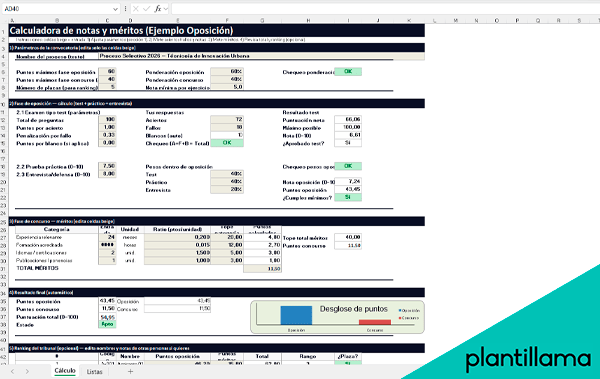Select the Aciertos value 72
Viewport: 600px width, 379px height.
tap(227, 119)
